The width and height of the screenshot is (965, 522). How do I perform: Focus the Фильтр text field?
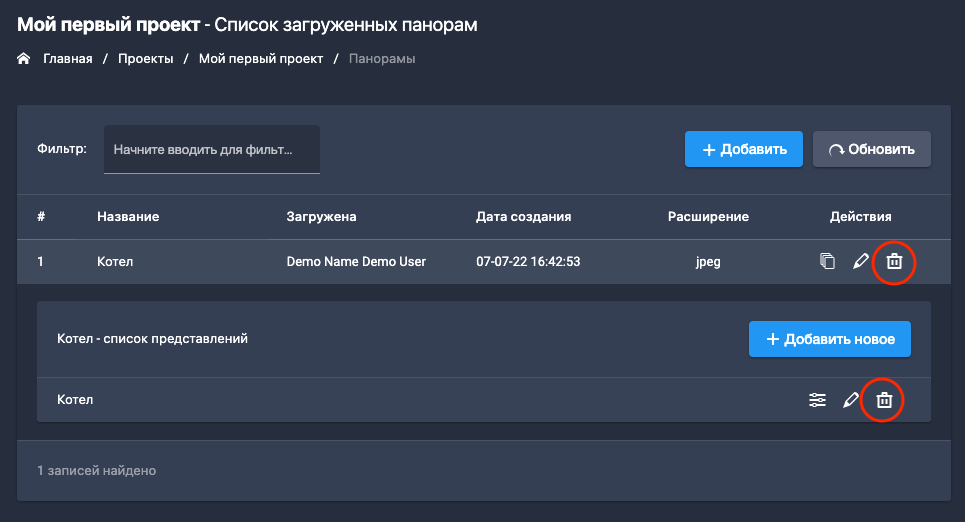[211, 149]
